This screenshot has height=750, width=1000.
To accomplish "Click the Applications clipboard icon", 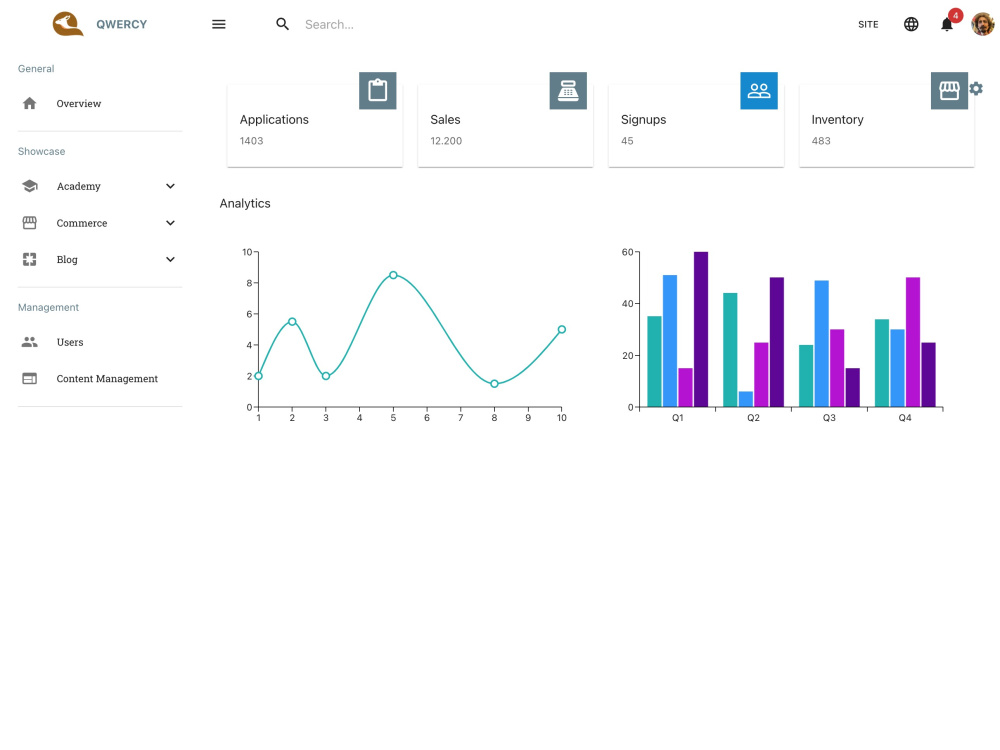I will point(377,90).
